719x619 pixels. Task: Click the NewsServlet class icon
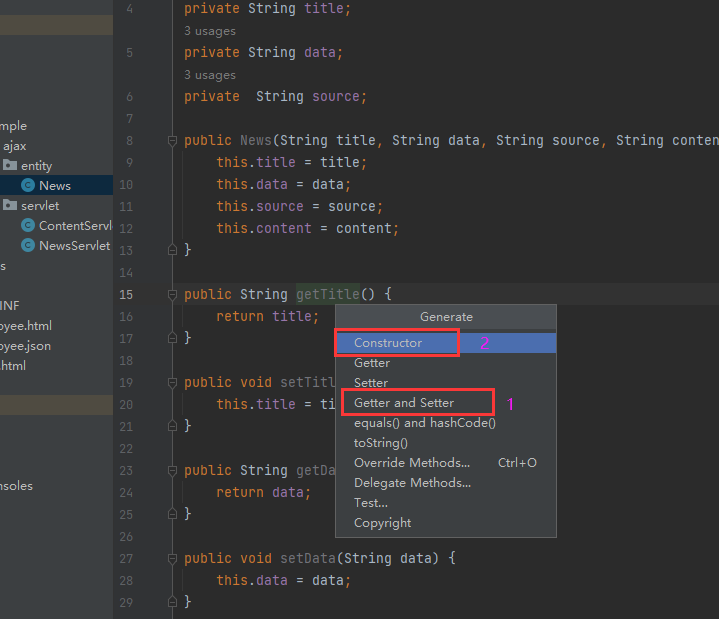coord(28,246)
